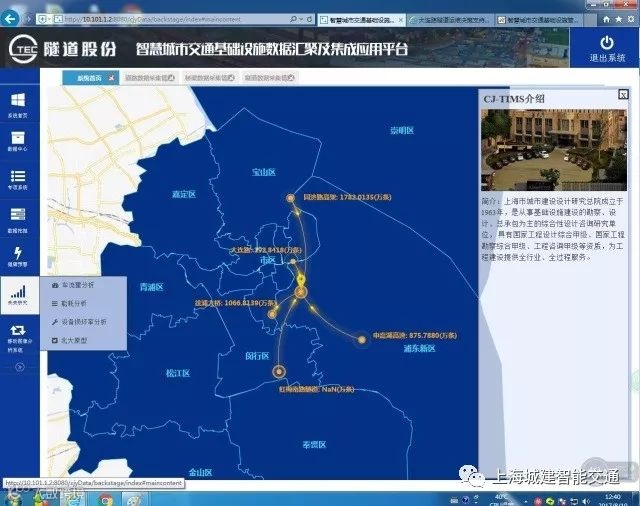Open 数据中心 via the archive box icon
The height and width of the screenshot is (506, 640).
pos(18,141)
